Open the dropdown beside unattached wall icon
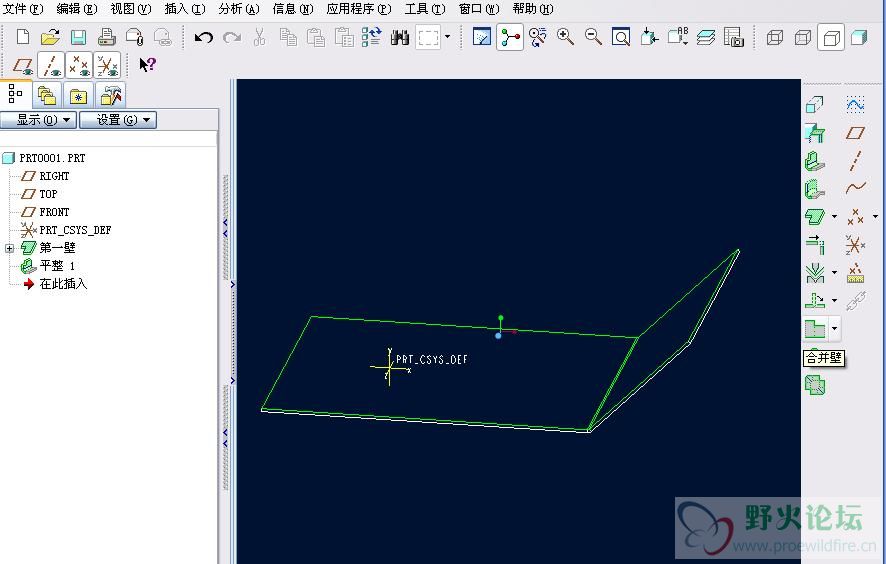Image resolution: width=886 pixels, height=564 pixels. (x=835, y=216)
